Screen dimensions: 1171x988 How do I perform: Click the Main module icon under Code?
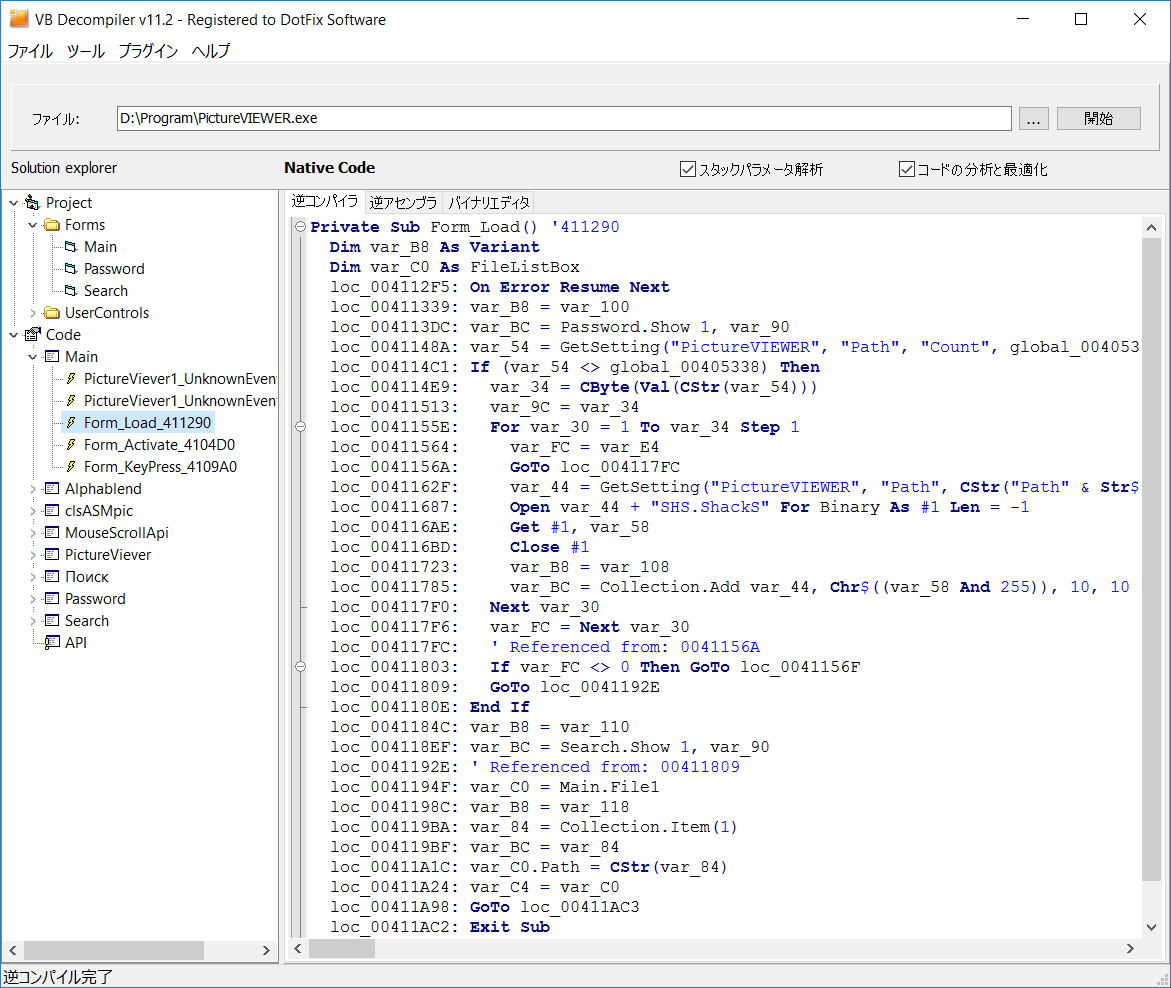(x=52, y=356)
